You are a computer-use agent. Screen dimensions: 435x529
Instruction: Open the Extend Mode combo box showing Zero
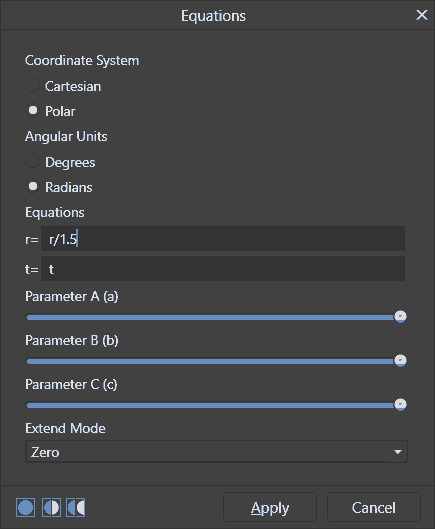pyautogui.click(x=216, y=452)
